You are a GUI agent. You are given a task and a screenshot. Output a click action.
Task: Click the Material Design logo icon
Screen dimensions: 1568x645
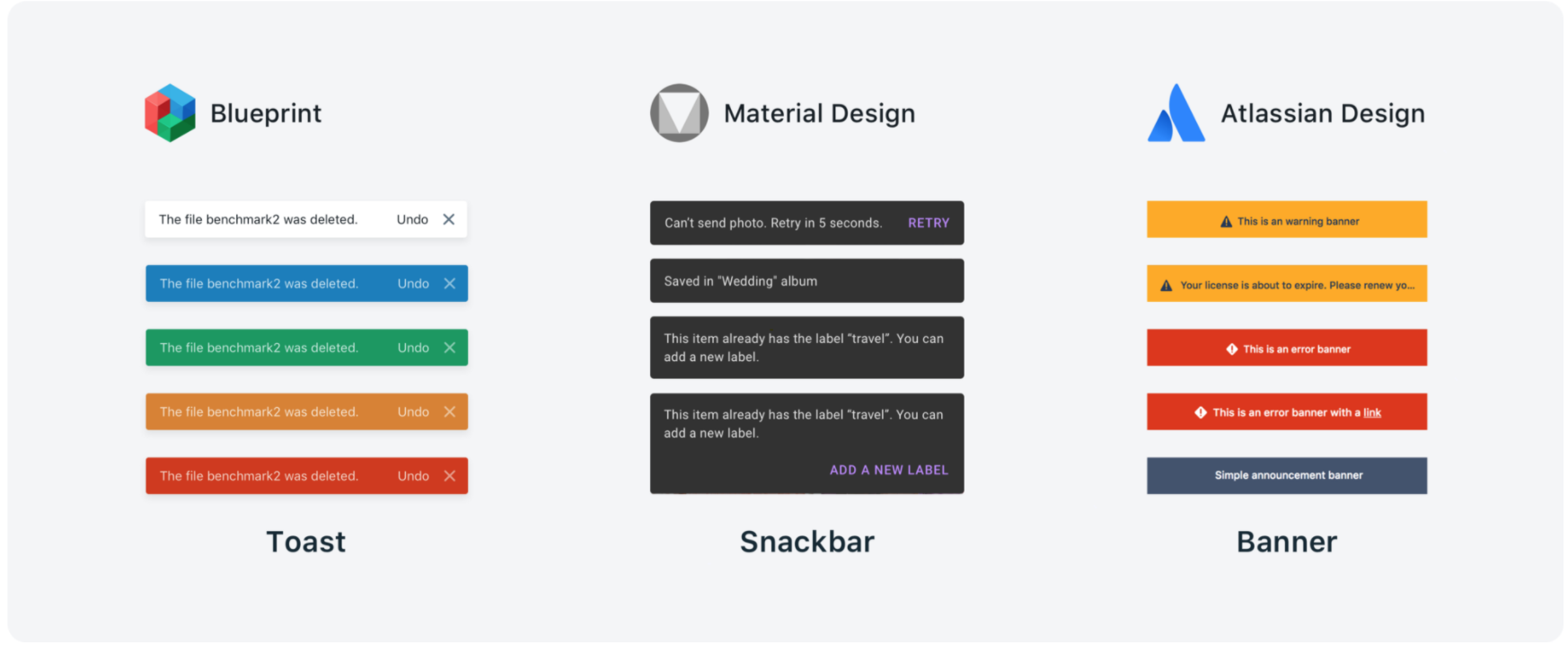pyautogui.click(x=679, y=113)
